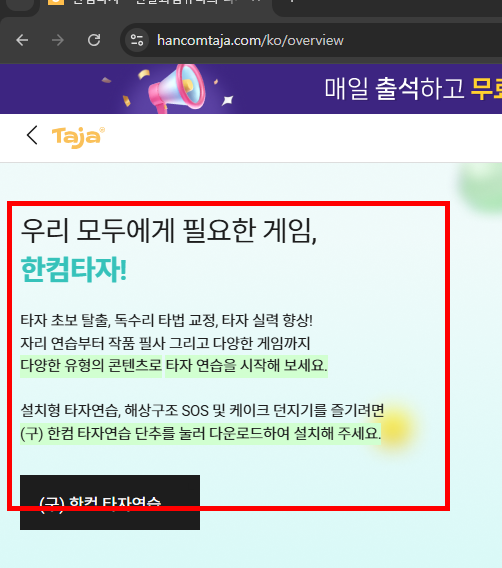Image resolution: width=502 pixels, height=568 pixels.
Task: Click highlighted text '단추를 눌러 다운로드하여 설치해 주세요.'
Action: tap(258, 433)
